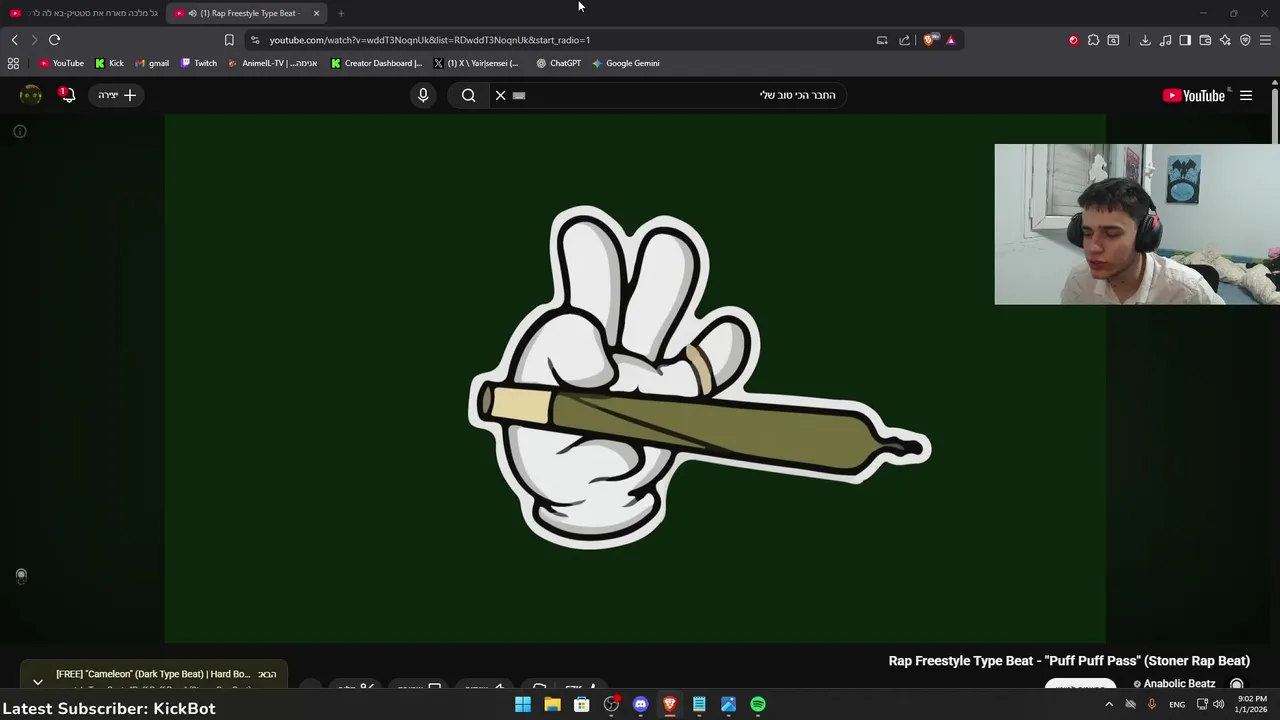The width and height of the screenshot is (1280, 720).
Task: Open the extensions puzzle-piece menu
Action: (x=1093, y=40)
